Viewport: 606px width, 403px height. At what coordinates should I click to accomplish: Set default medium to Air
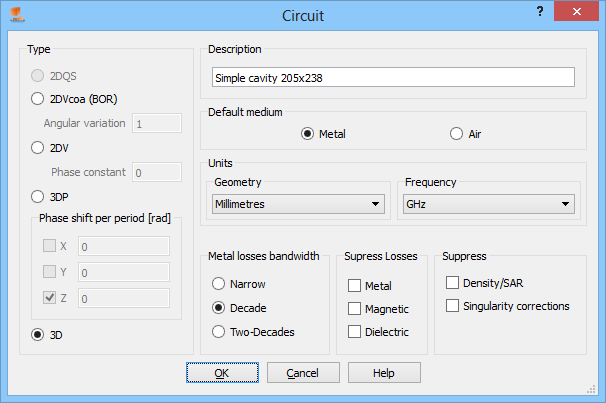456,133
